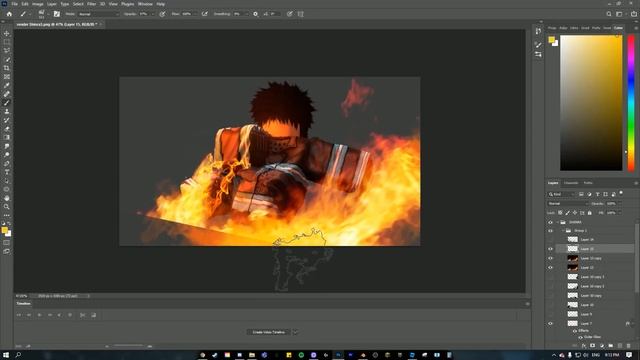Image resolution: width=640 pixels, height=360 pixels.
Task: Click the taskbar search icon
Action: click(x=18, y=355)
